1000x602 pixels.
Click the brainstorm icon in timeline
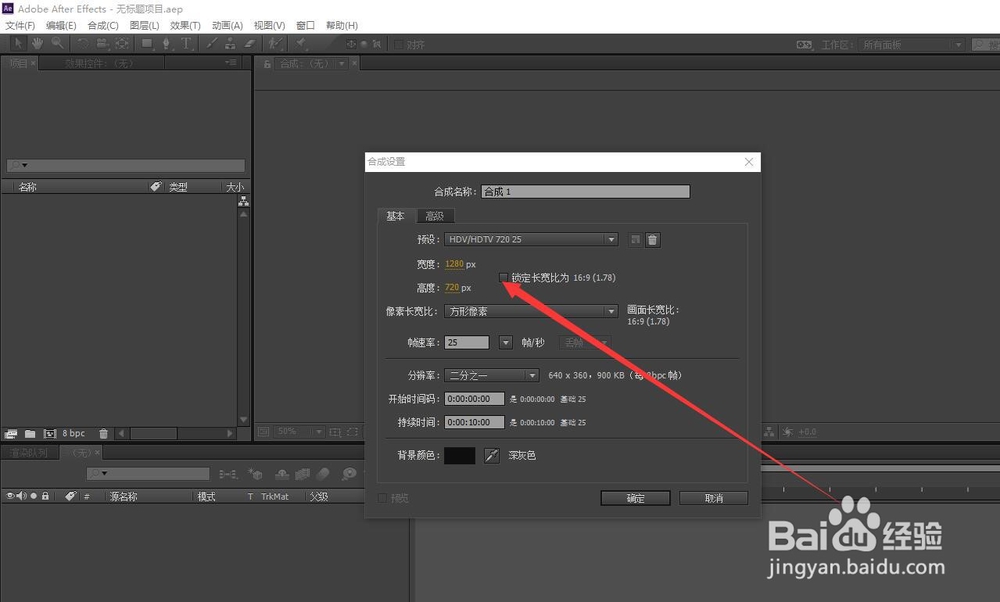click(349, 474)
